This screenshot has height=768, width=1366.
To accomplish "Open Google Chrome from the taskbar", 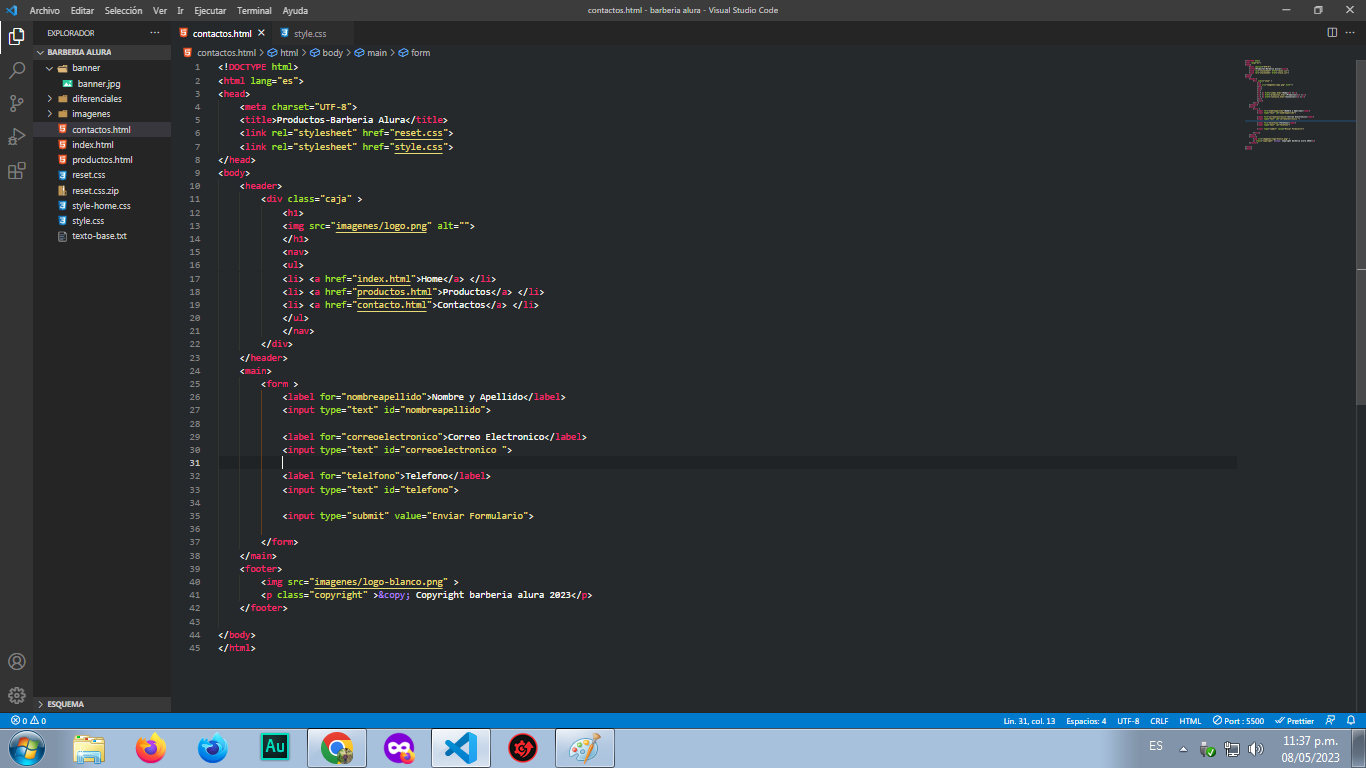I will [336, 748].
